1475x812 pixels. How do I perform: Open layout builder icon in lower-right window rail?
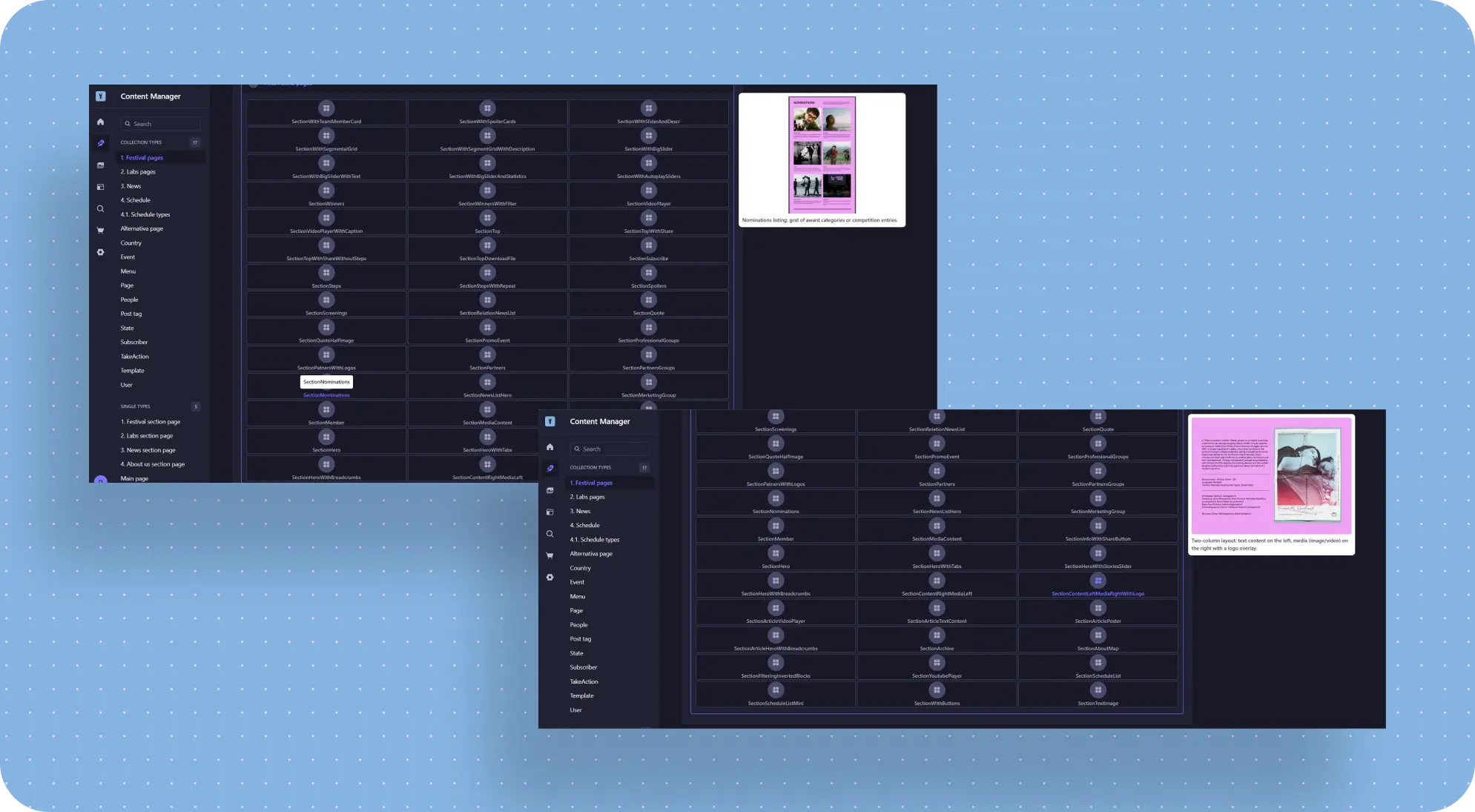pos(550,512)
